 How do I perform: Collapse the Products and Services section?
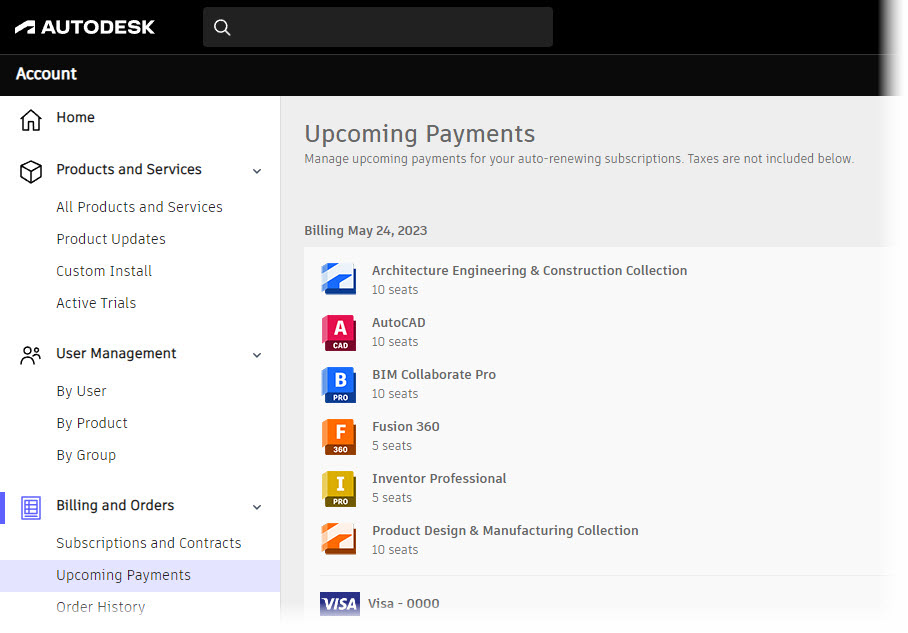point(257,170)
